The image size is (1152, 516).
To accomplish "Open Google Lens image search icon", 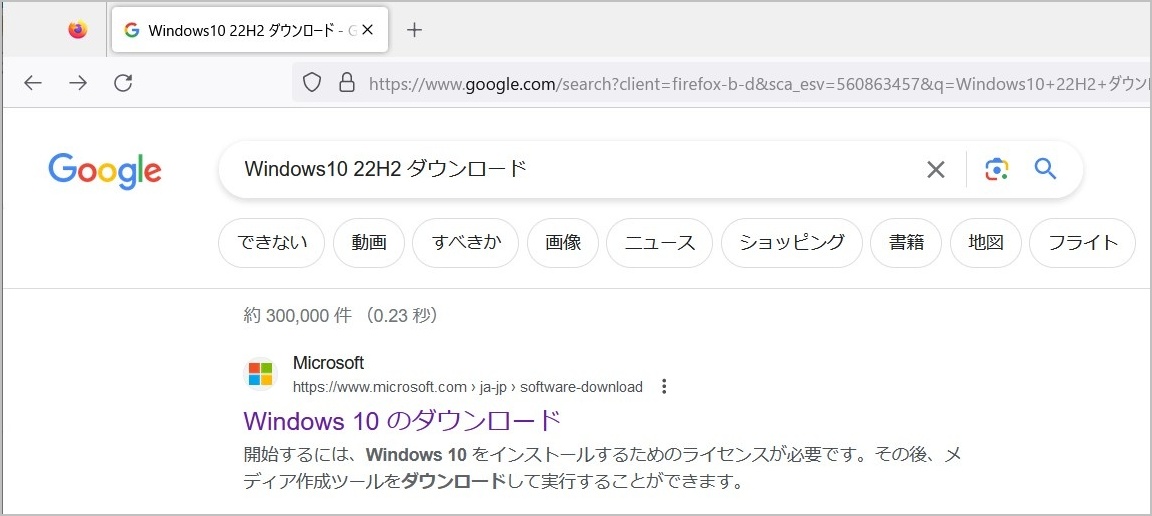I will tap(996, 170).
